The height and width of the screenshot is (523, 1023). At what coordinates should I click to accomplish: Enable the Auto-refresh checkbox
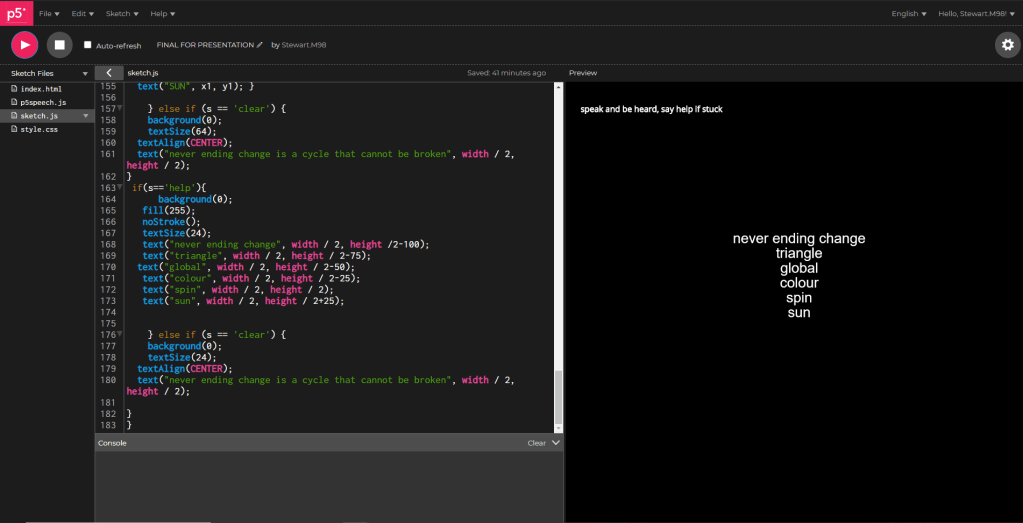tap(88, 45)
